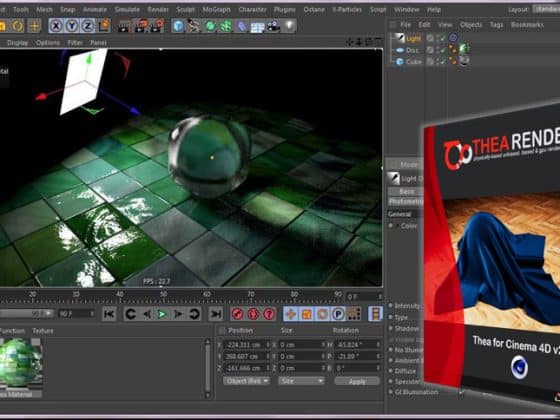Click the green array modeling icon
This screenshot has height=420, width=560.
(226, 26)
